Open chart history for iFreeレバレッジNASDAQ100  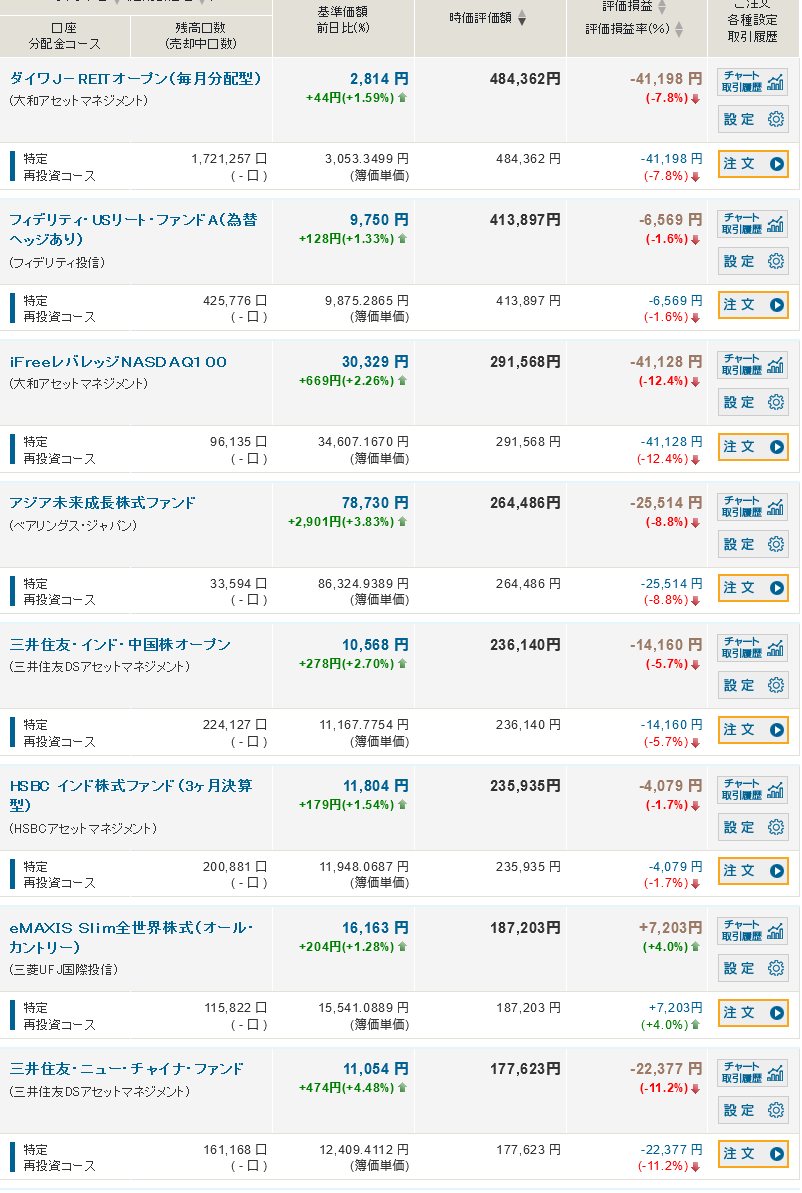753,364
